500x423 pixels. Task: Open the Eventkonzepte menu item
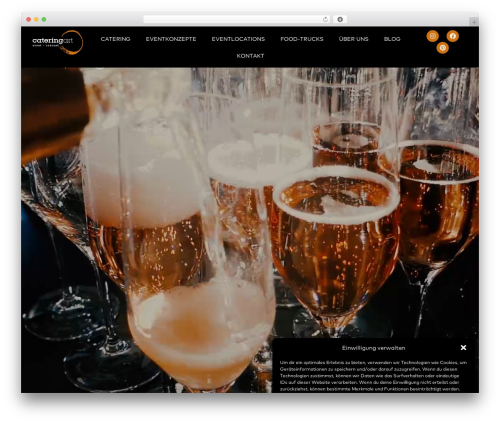click(x=171, y=39)
